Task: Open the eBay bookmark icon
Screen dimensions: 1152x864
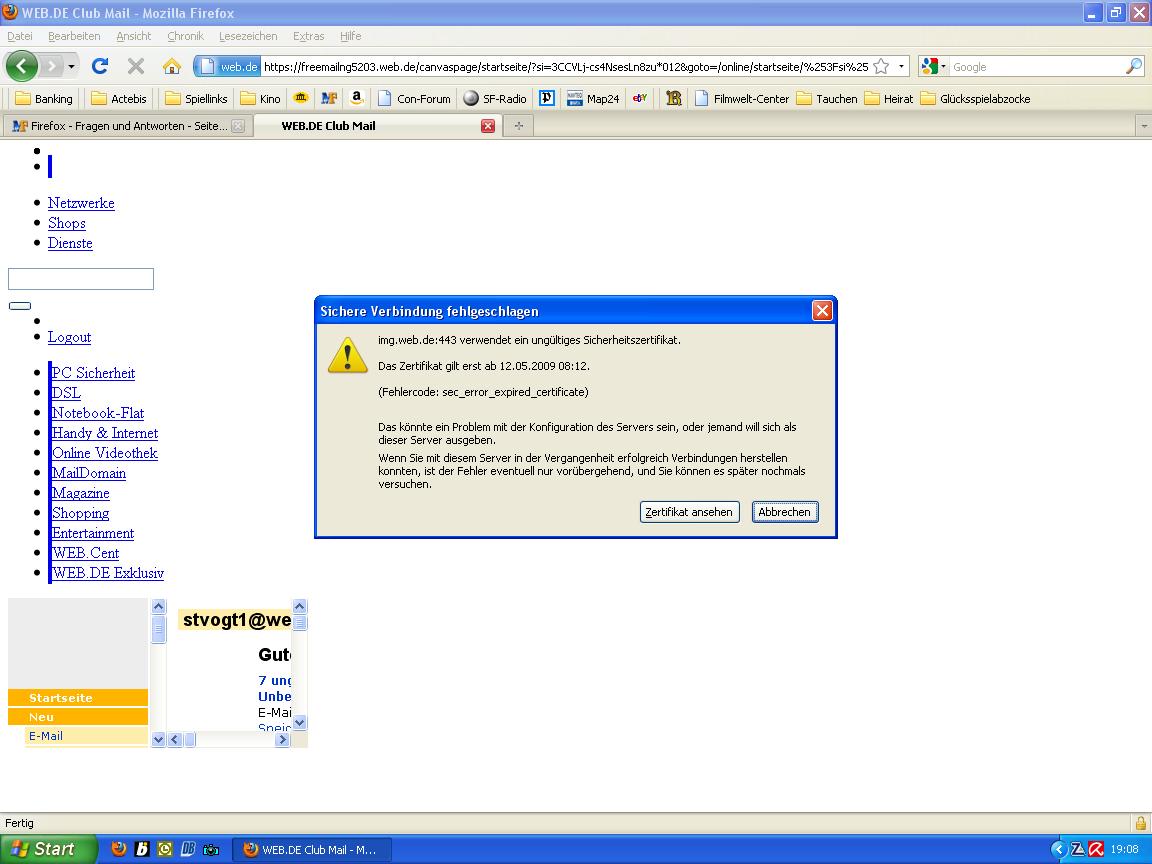Action: tap(640, 98)
